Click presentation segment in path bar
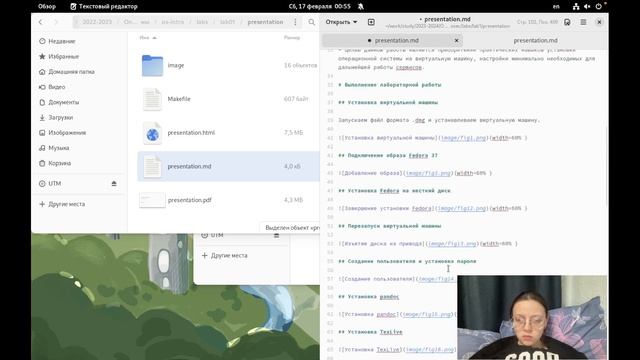This screenshot has height=360, width=640. pos(265,22)
